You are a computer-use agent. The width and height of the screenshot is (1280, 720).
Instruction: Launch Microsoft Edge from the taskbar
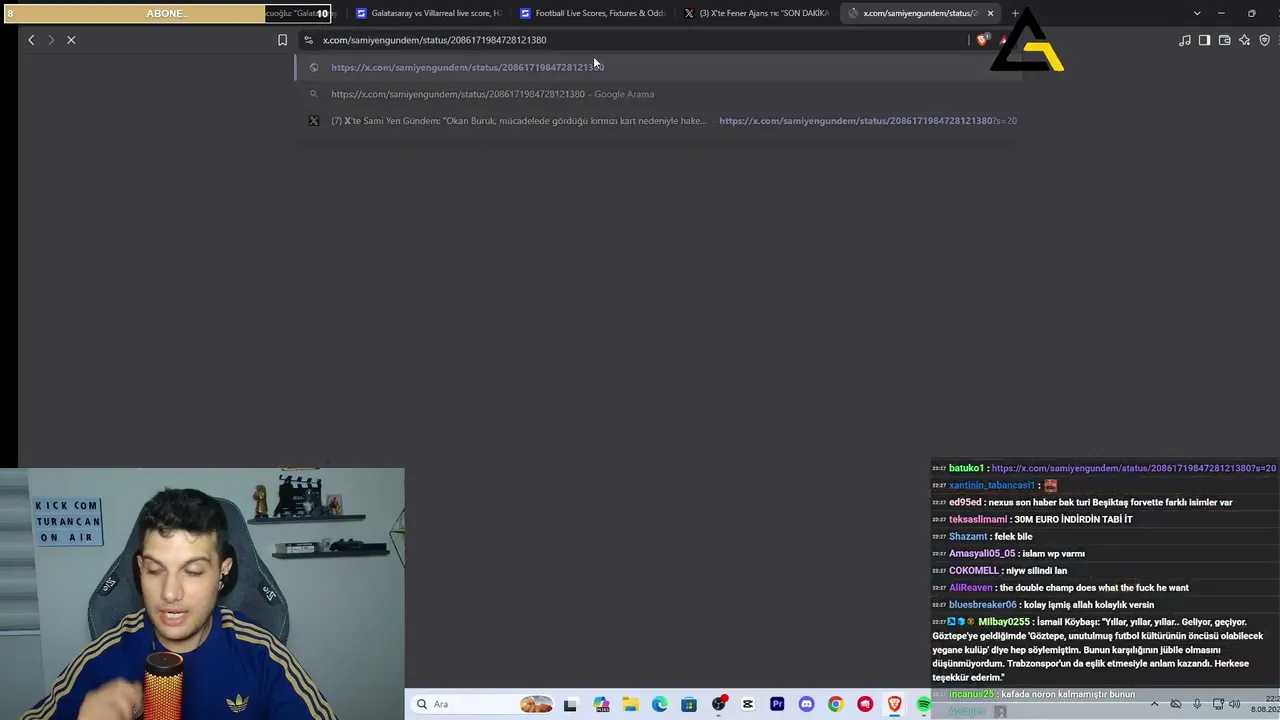click(x=660, y=704)
